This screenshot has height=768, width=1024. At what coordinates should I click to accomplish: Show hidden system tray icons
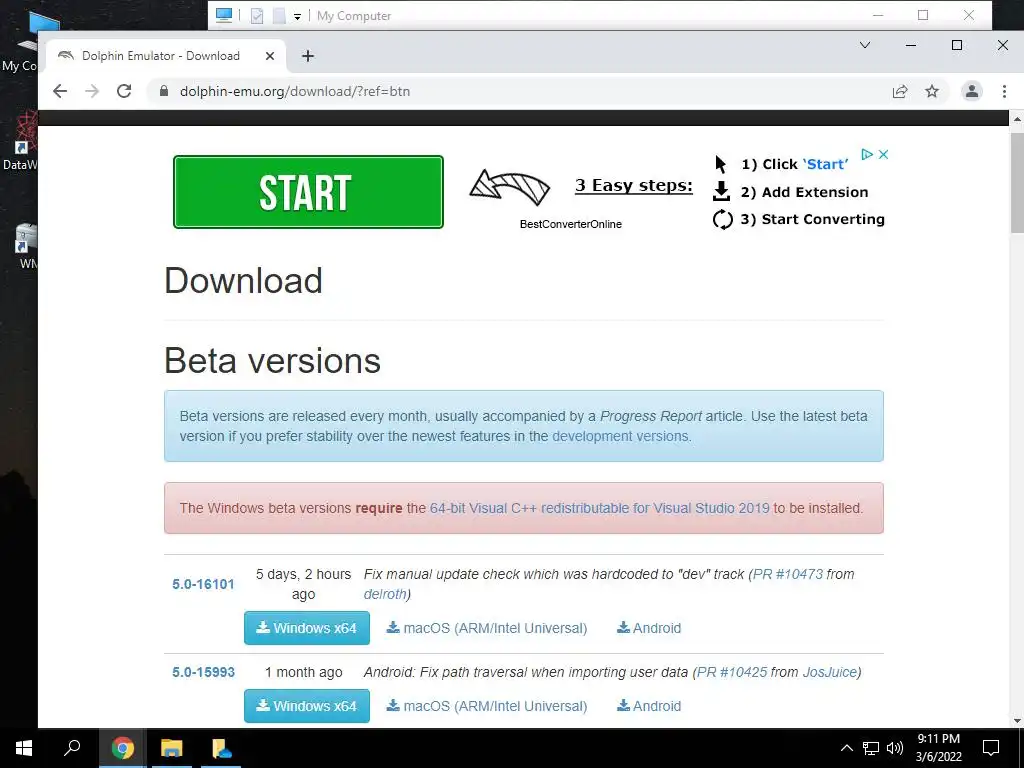[x=846, y=748]
